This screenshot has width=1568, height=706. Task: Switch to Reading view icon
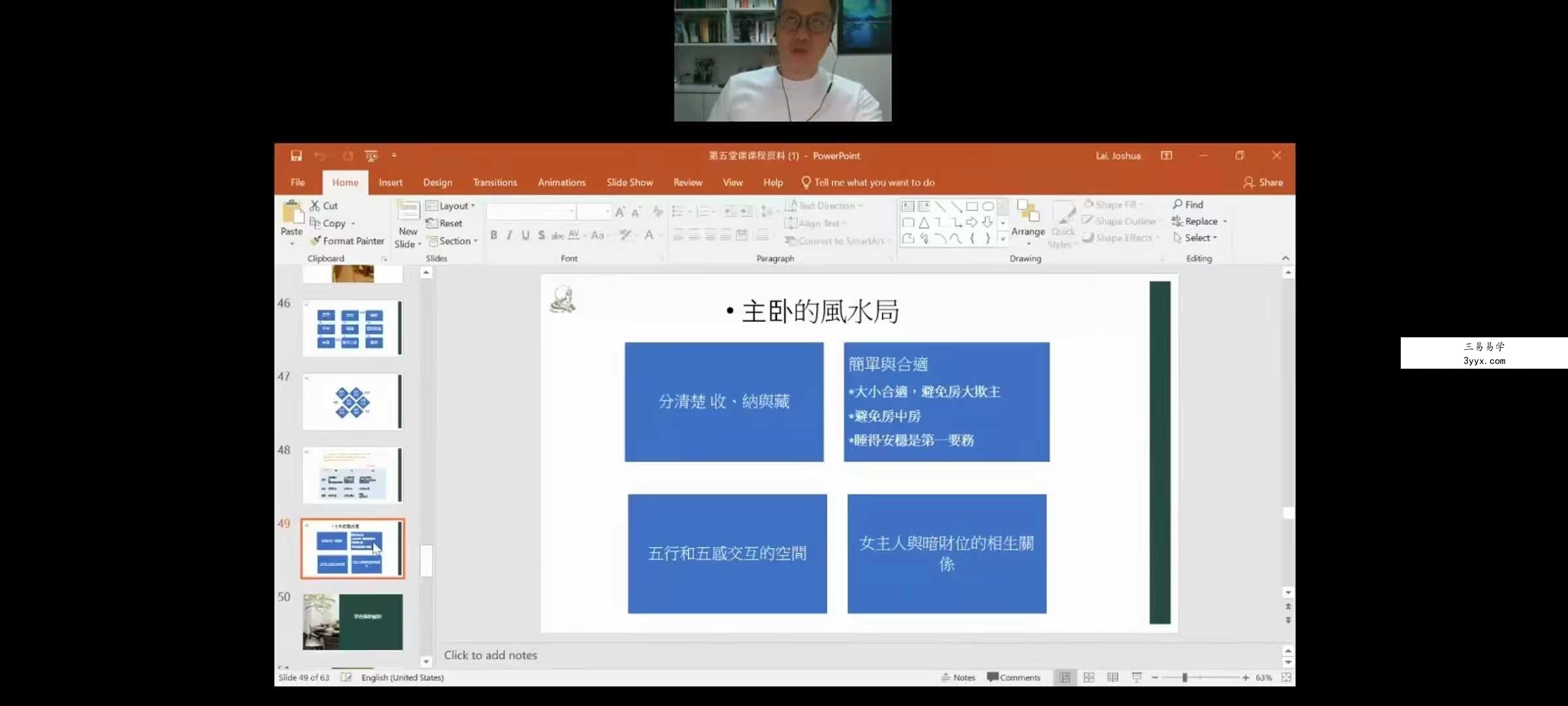click(x=1113, y=677)
